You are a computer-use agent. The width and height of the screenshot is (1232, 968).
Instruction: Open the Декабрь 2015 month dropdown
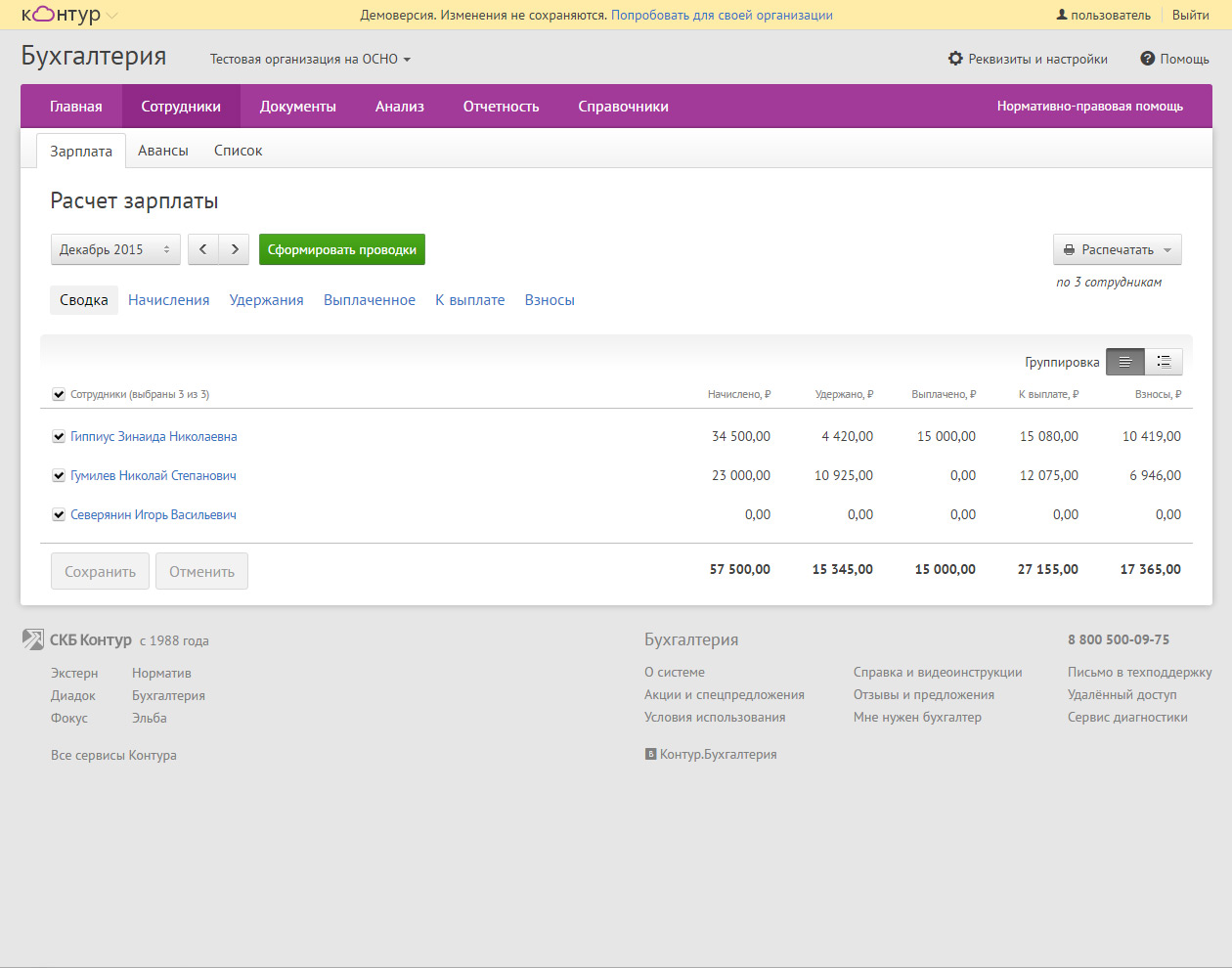pos(115,249)
